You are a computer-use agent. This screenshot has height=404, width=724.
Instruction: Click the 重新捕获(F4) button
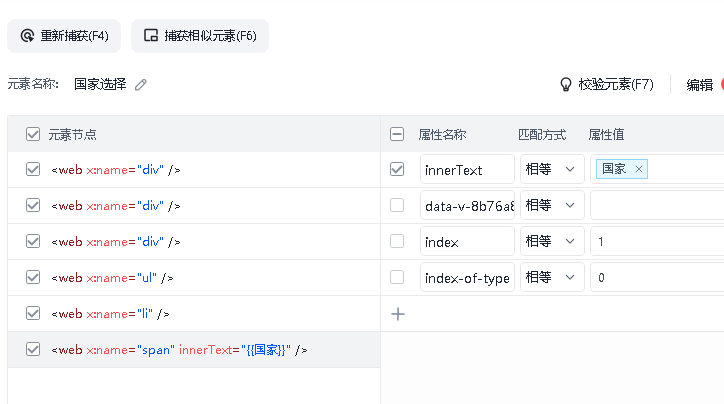coord(64,36)
